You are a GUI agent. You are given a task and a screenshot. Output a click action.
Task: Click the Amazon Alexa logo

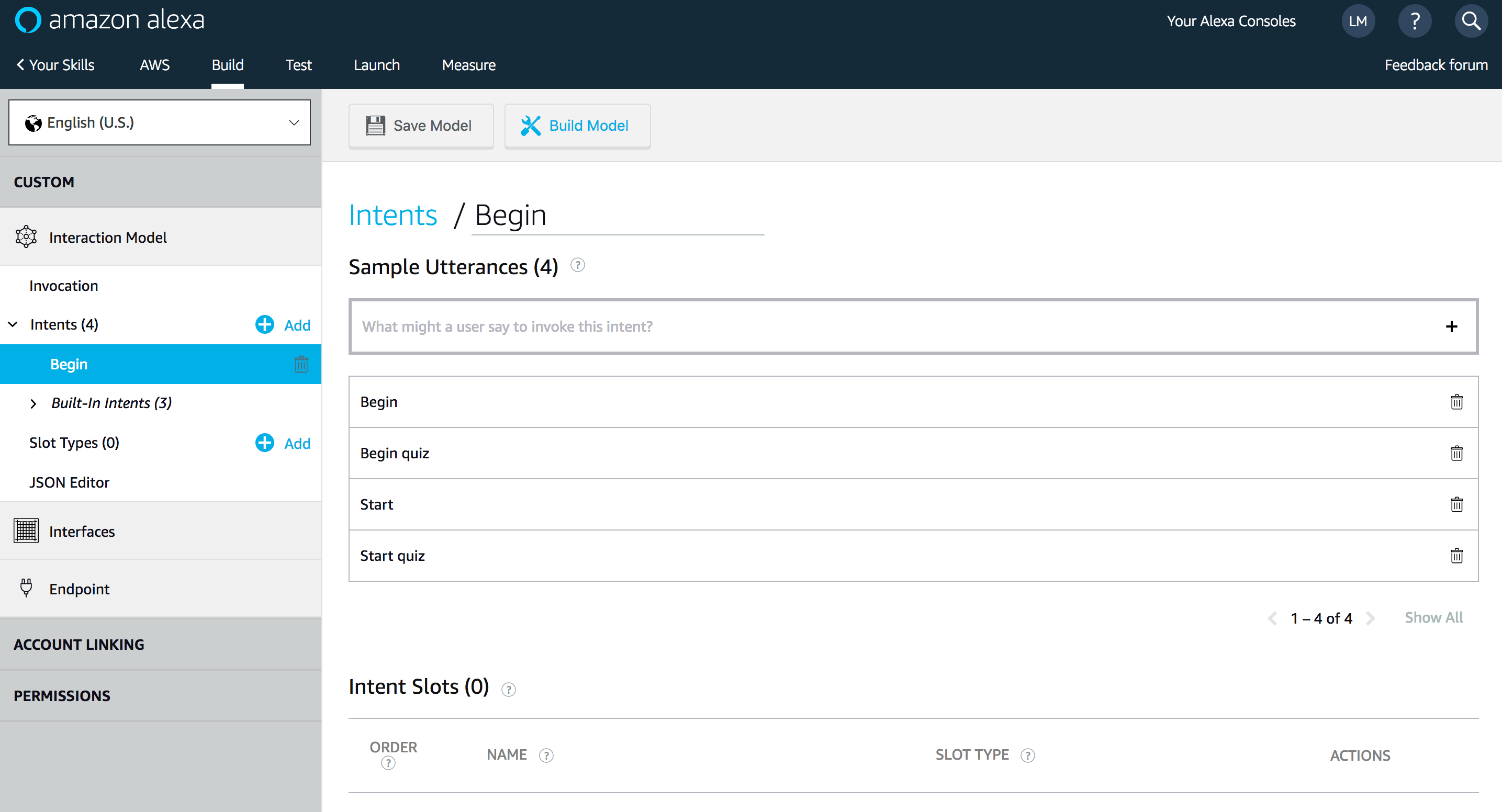[109, 20]
